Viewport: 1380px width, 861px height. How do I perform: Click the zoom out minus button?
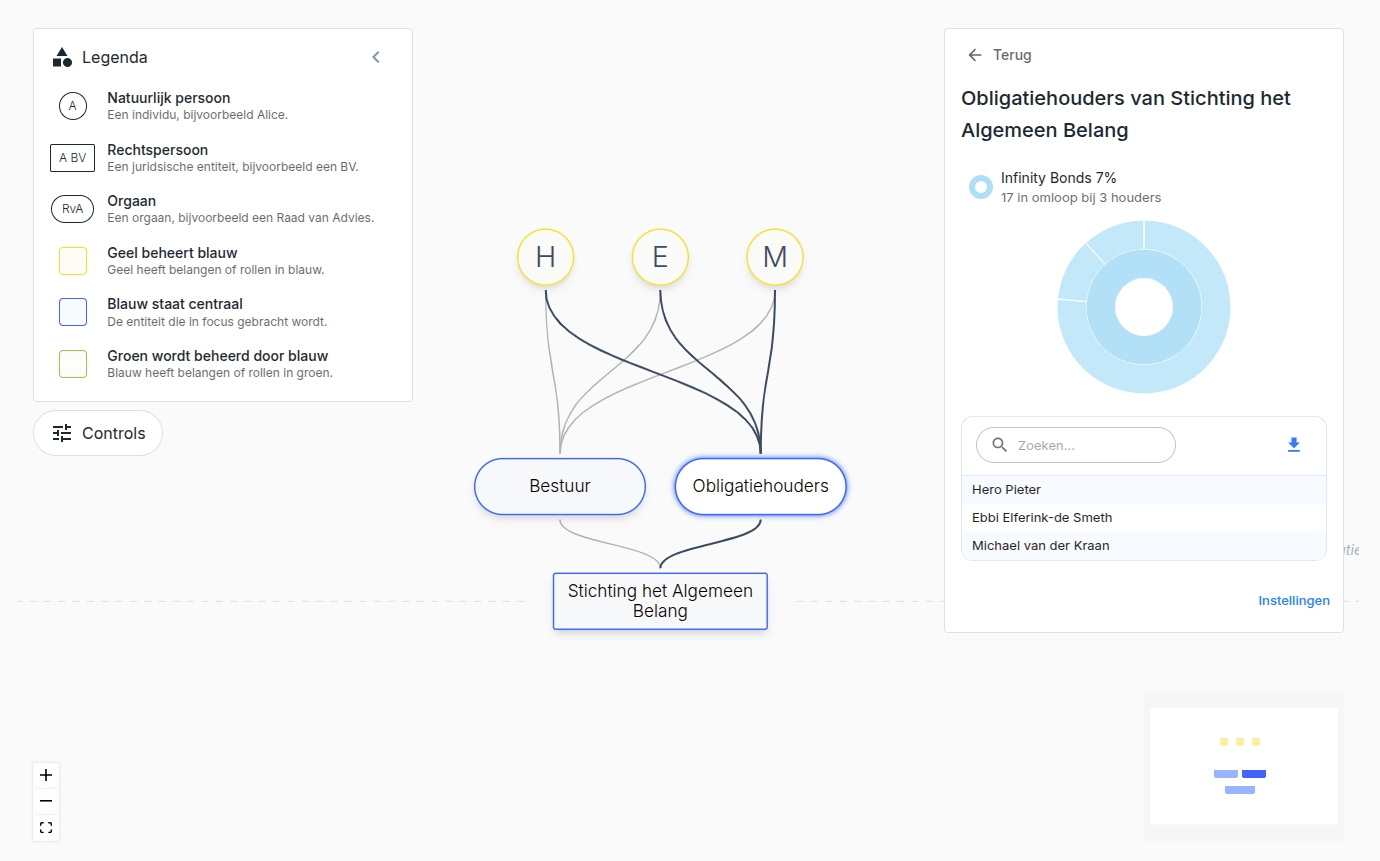click(46, 801)
